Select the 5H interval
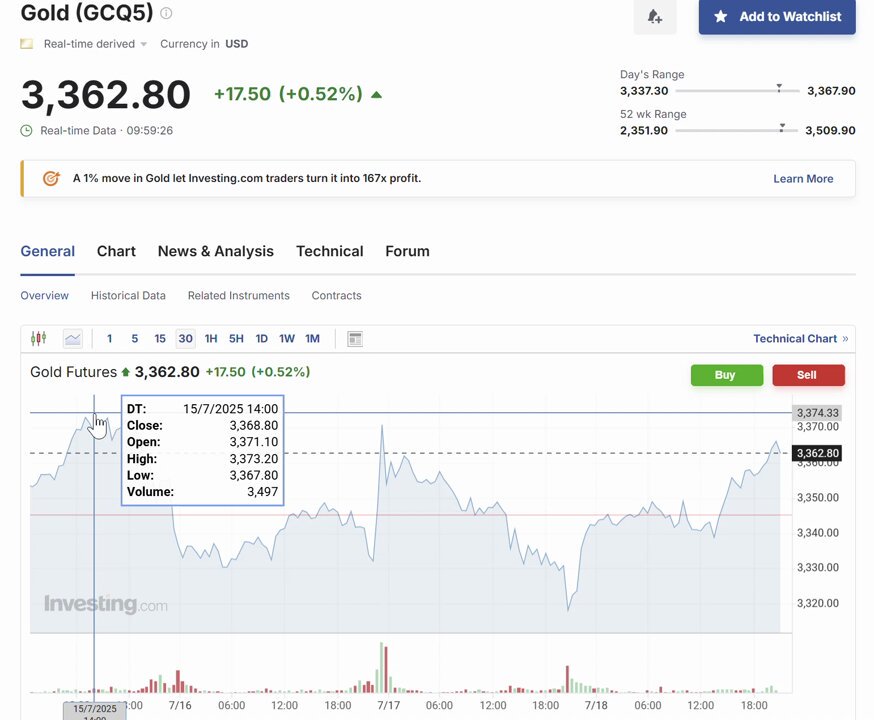This screenshot has width=874, height=720. click(236, 339)
